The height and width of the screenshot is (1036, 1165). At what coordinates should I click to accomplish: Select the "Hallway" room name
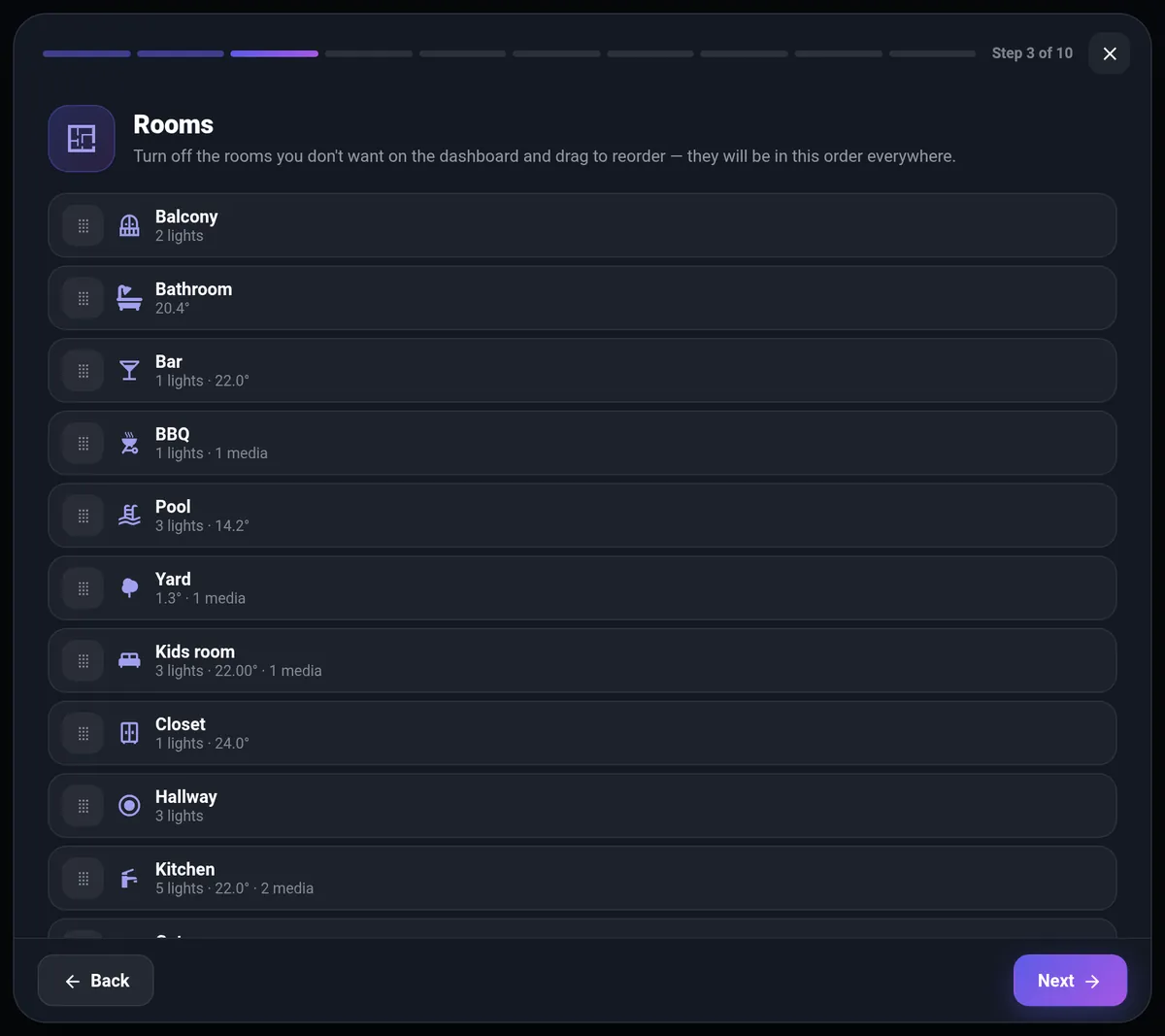186,797
